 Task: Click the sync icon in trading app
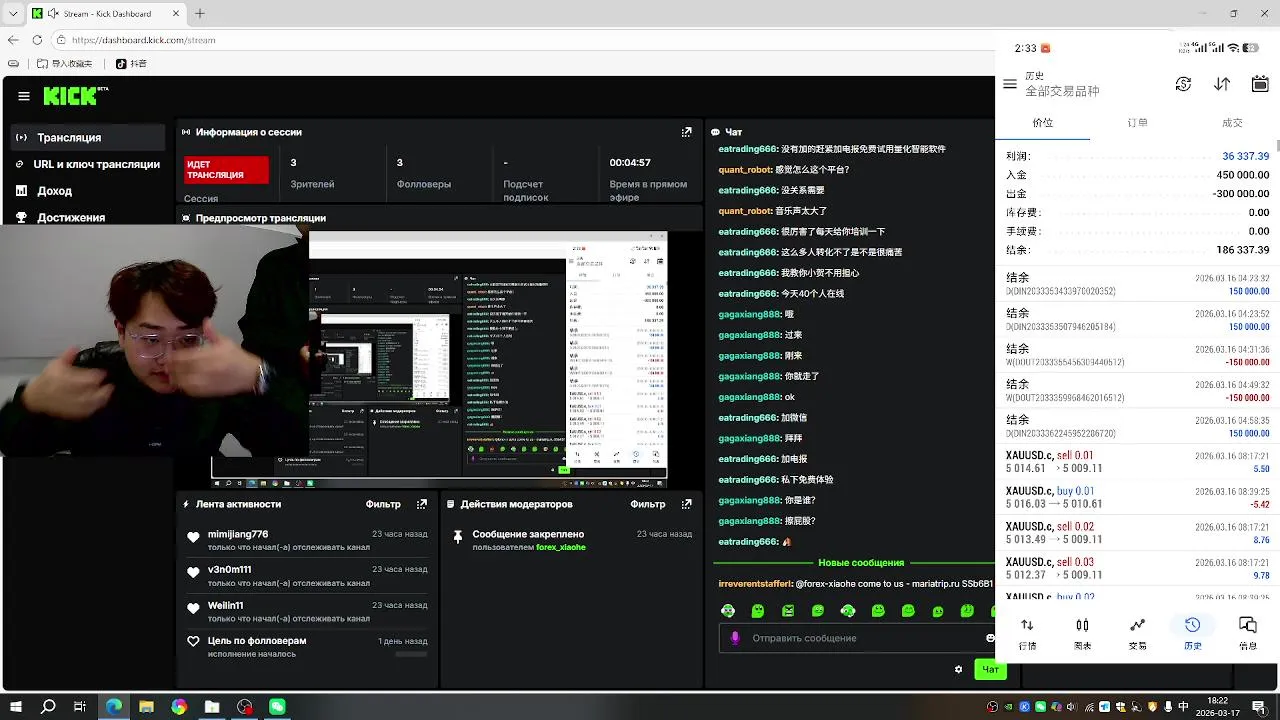coord(1183,84)
